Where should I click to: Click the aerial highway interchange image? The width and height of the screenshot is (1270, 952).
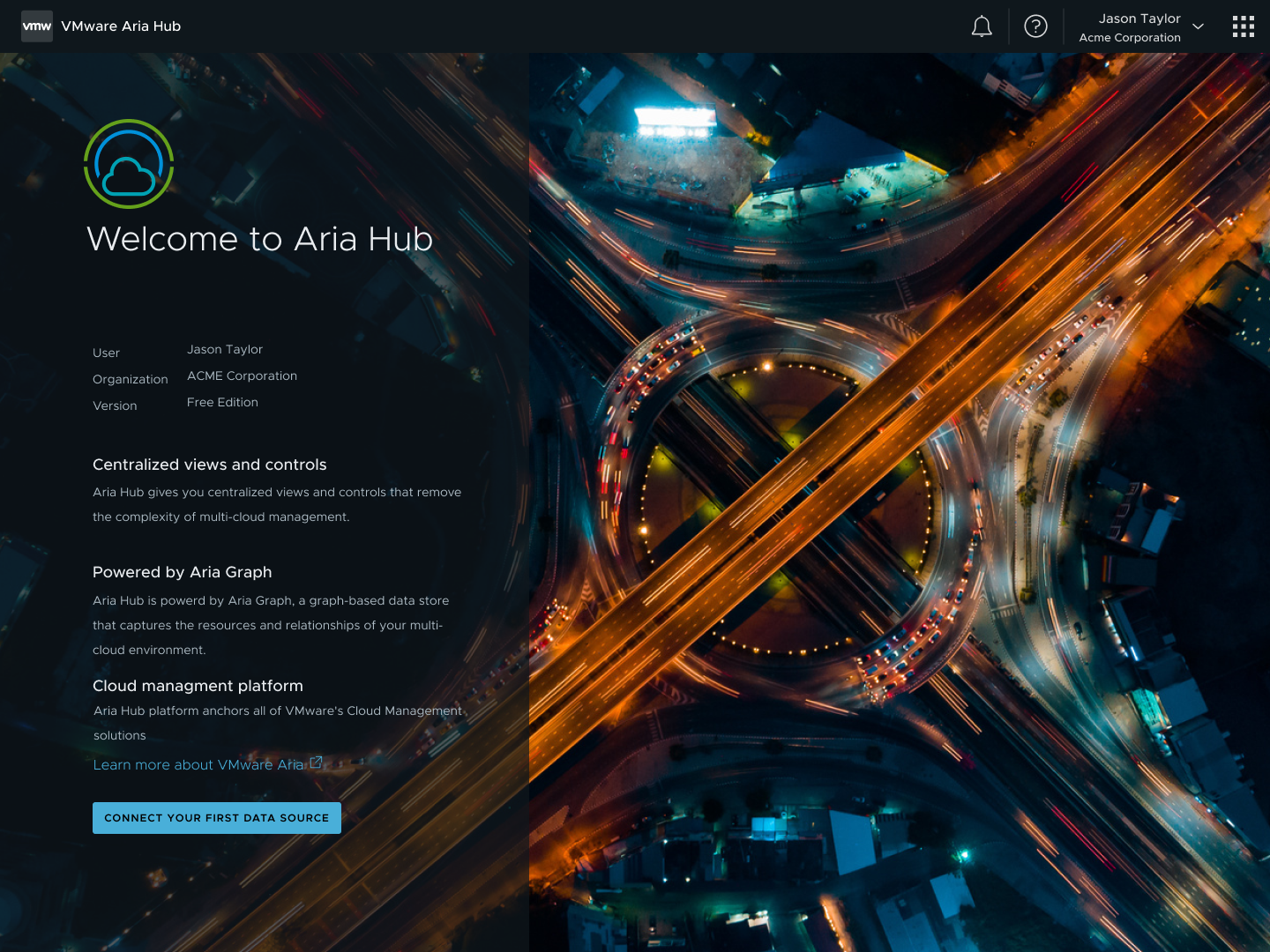pos(900,502)
